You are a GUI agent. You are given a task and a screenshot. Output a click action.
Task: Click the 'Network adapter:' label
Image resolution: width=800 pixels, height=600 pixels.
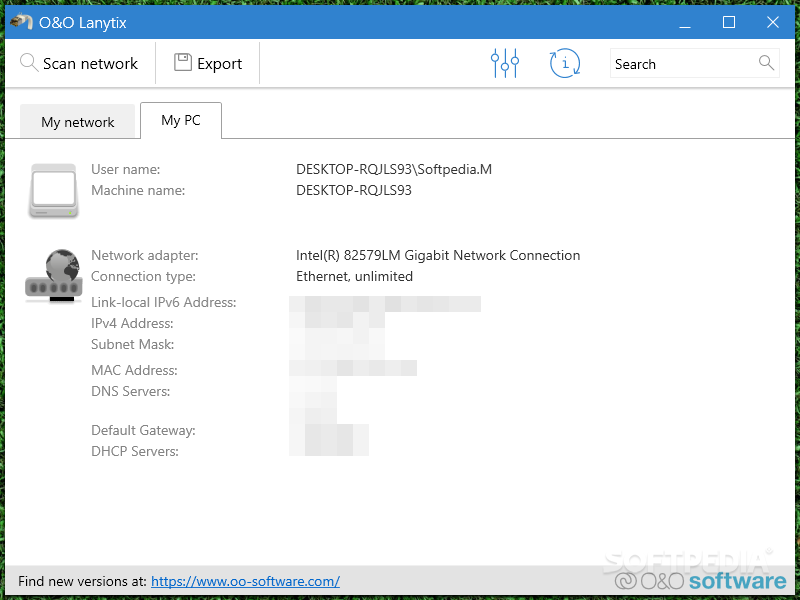coord(145,255)
